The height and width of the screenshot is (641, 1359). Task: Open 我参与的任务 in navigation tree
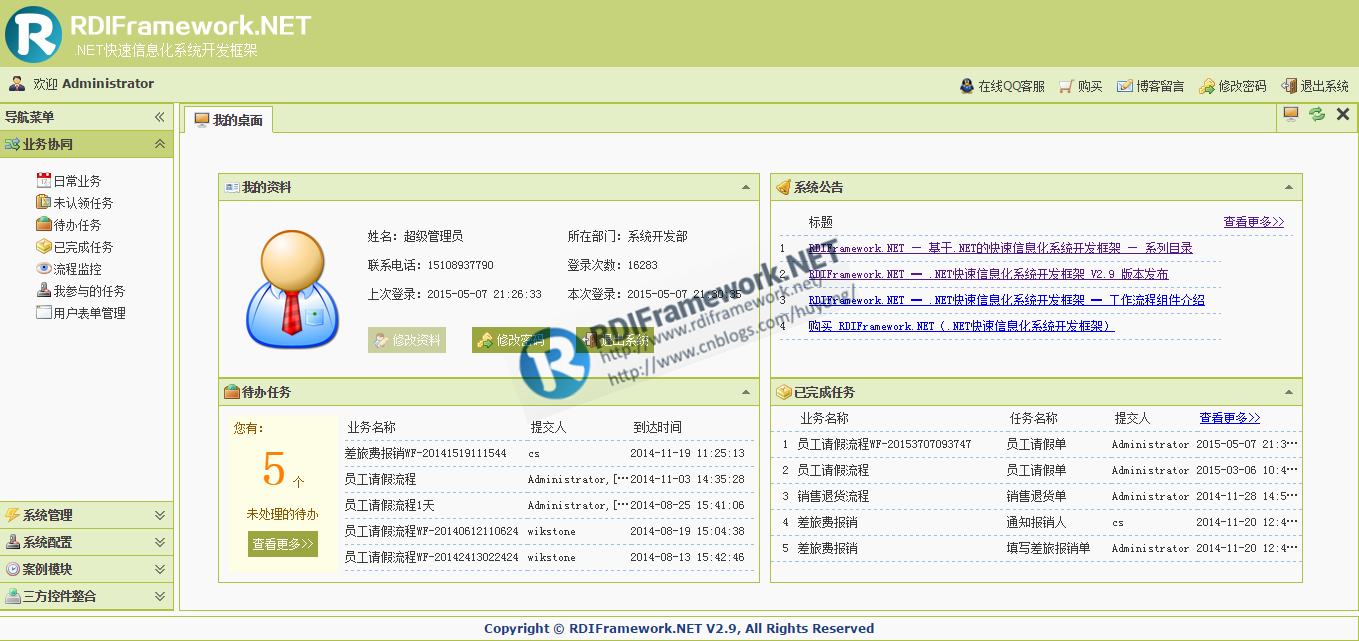(x=89, y=291)
